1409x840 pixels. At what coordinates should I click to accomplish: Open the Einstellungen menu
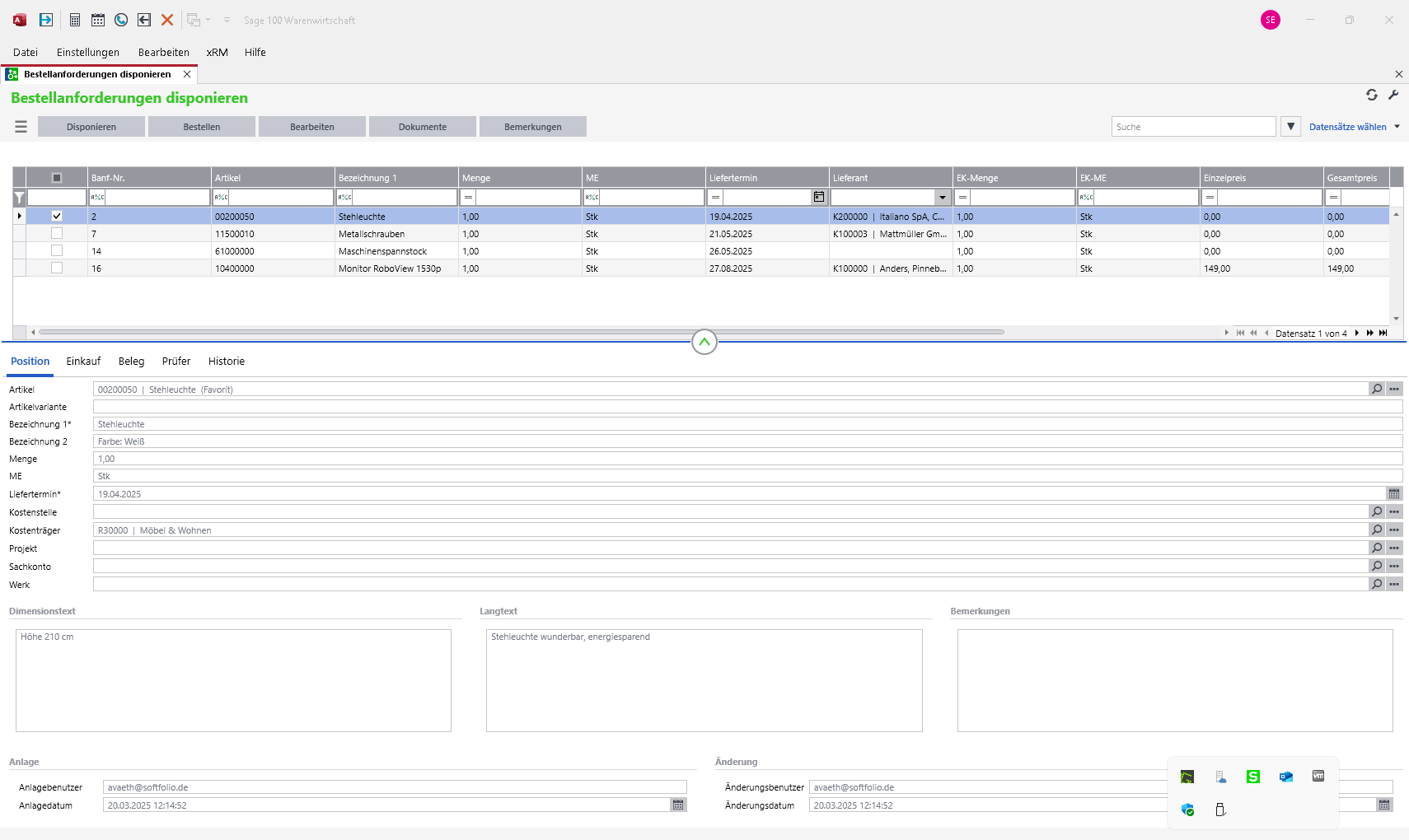tap(87, 52)
